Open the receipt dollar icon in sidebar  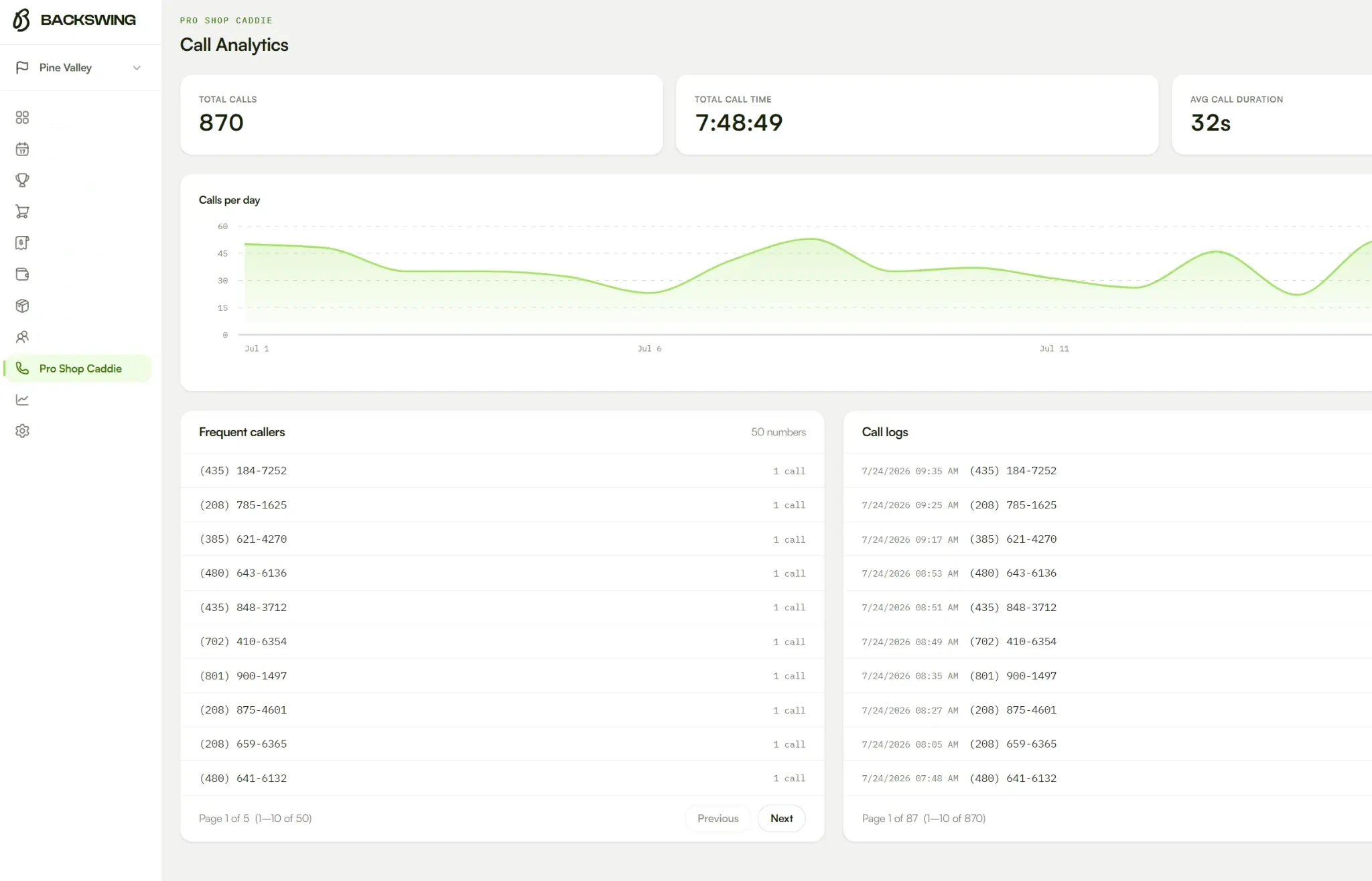tap(22, 243)
